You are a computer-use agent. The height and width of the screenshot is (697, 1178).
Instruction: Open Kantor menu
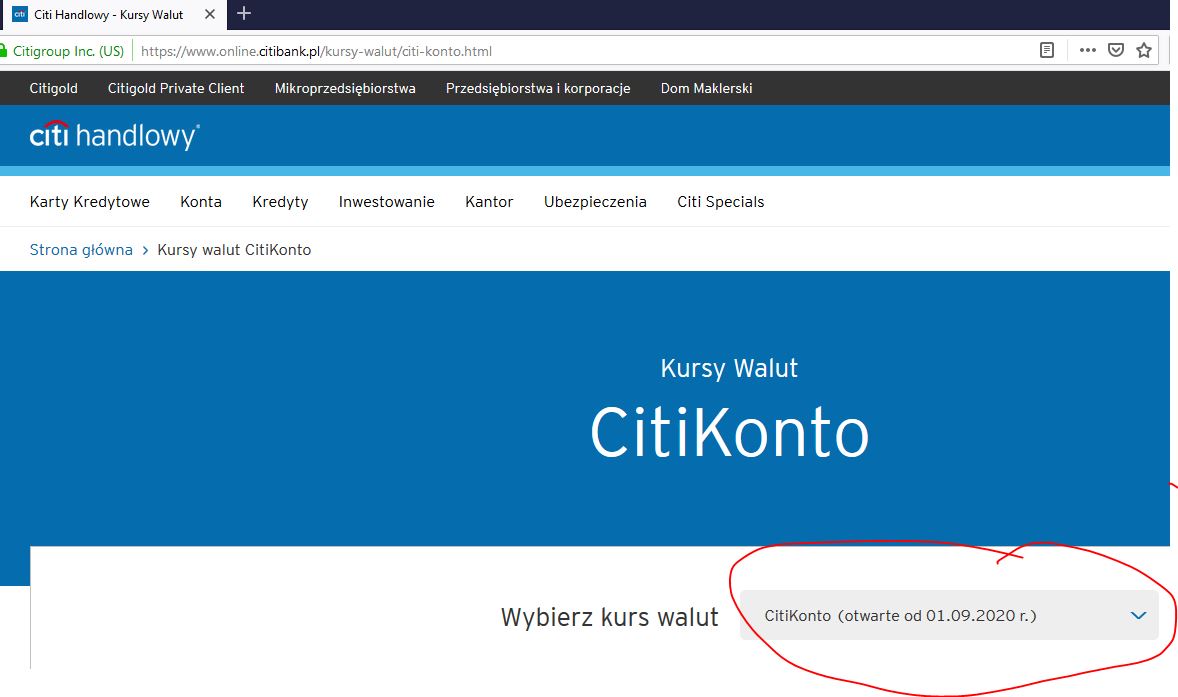(x=489, y=202)
